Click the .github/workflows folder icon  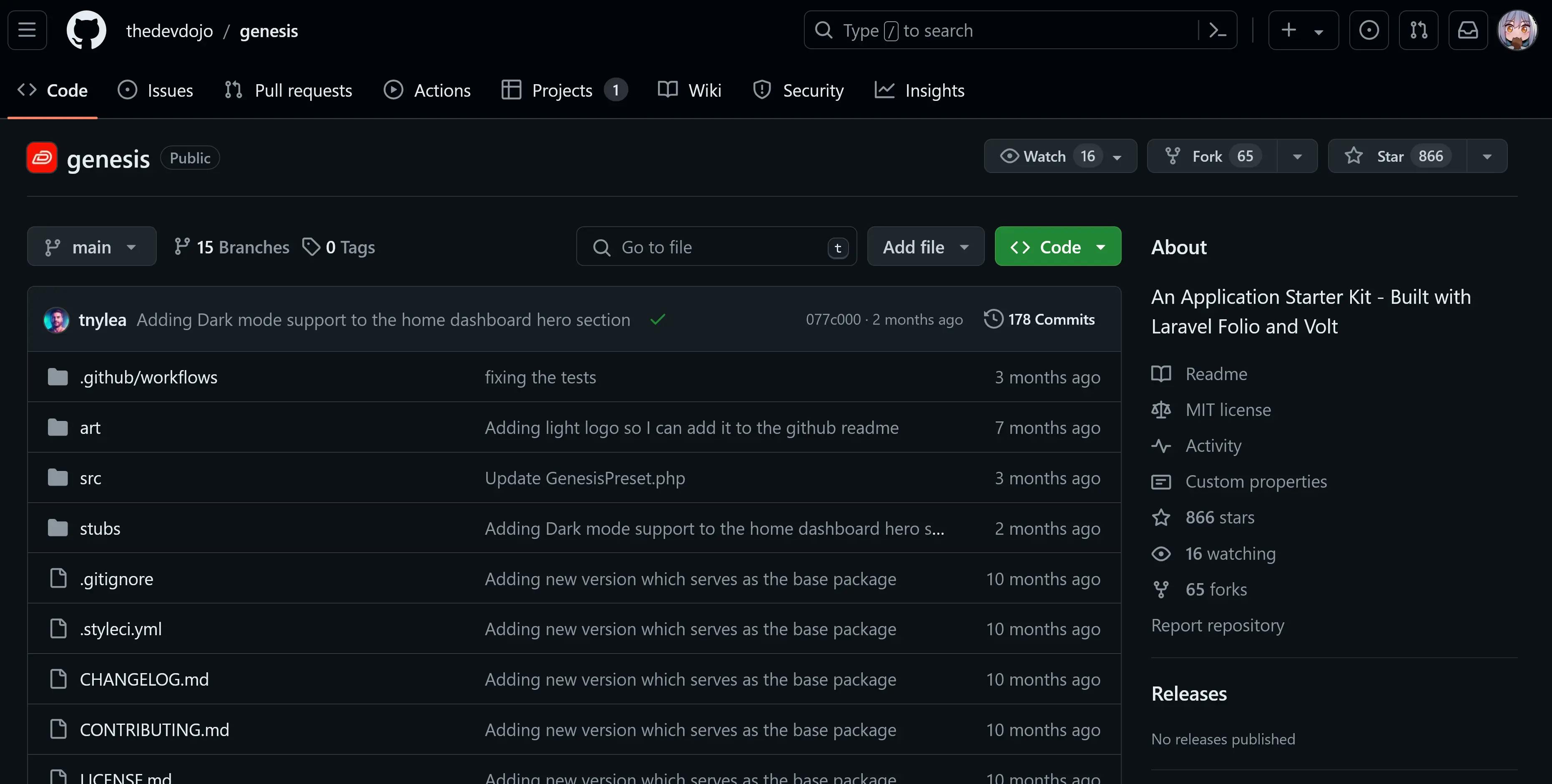pyautogui.click(x=58, y=377)
